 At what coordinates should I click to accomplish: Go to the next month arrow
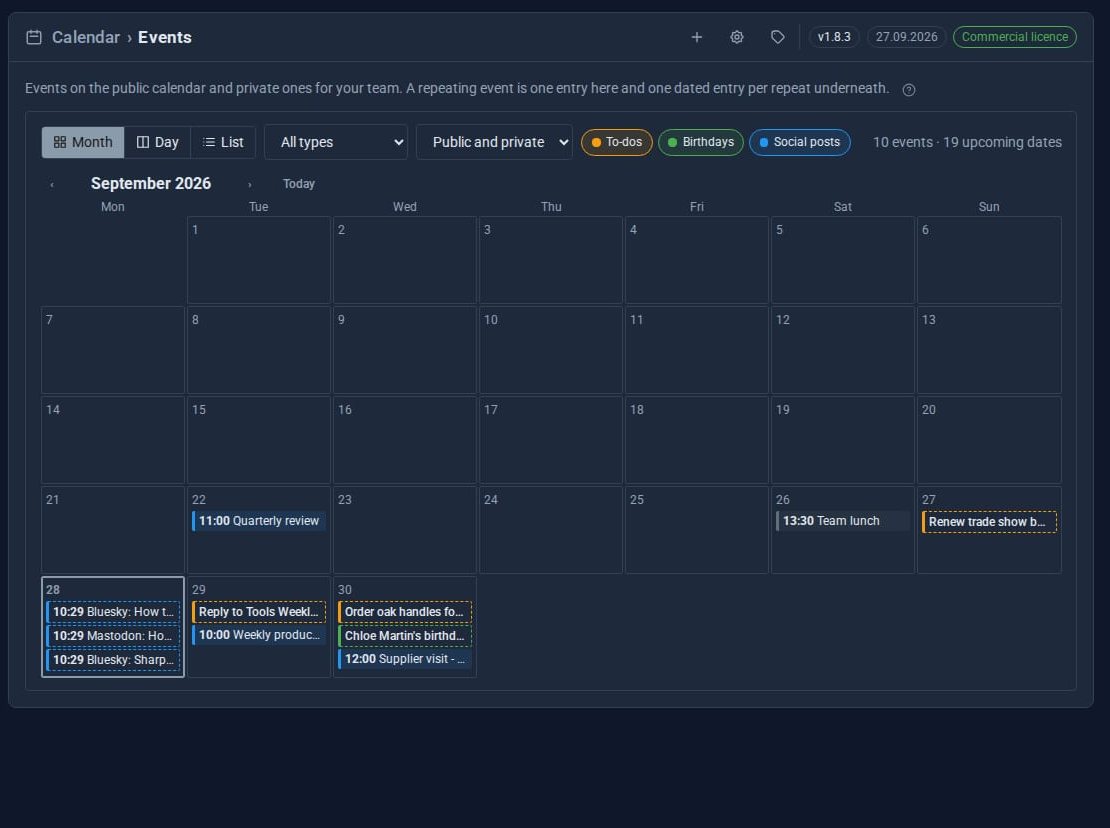249,185
